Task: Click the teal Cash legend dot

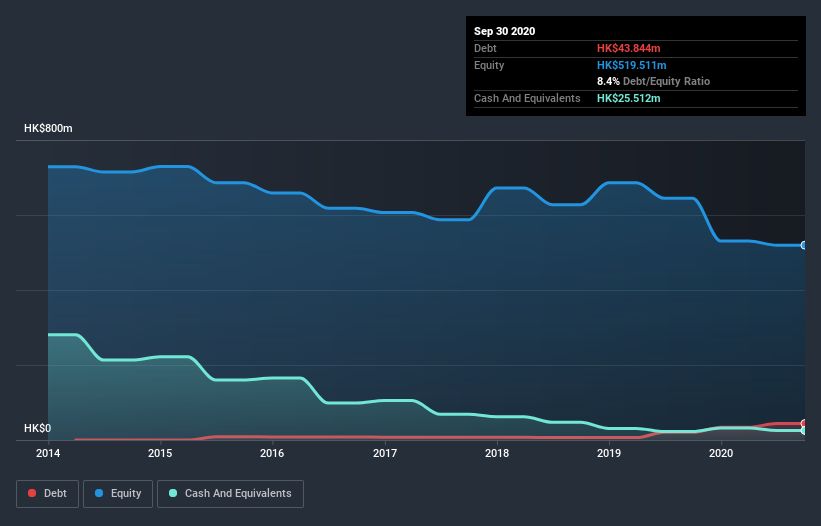Action: pos(174,493)
